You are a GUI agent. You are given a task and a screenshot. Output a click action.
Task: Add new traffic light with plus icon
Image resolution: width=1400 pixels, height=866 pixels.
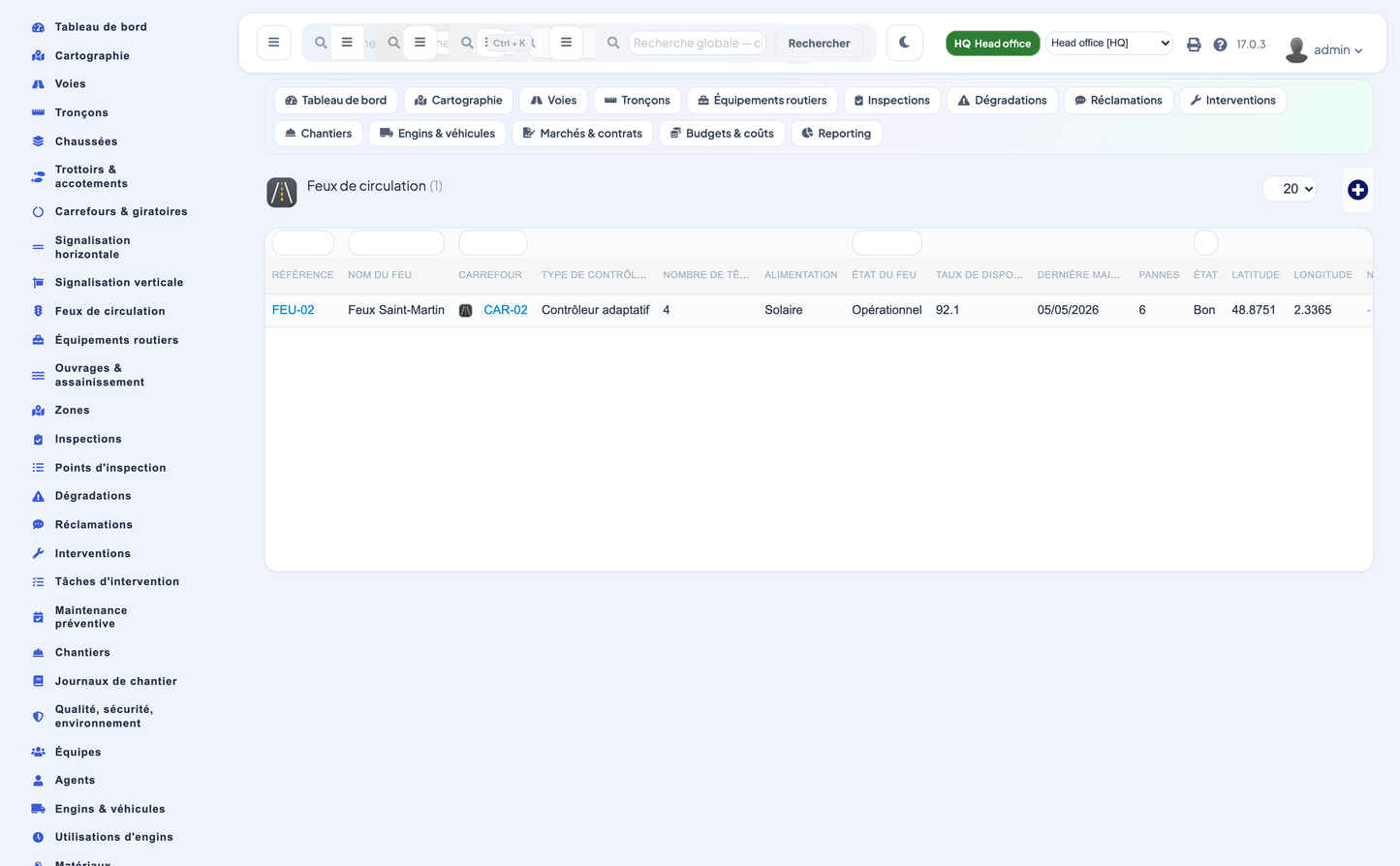click(x=1357, y=190)
